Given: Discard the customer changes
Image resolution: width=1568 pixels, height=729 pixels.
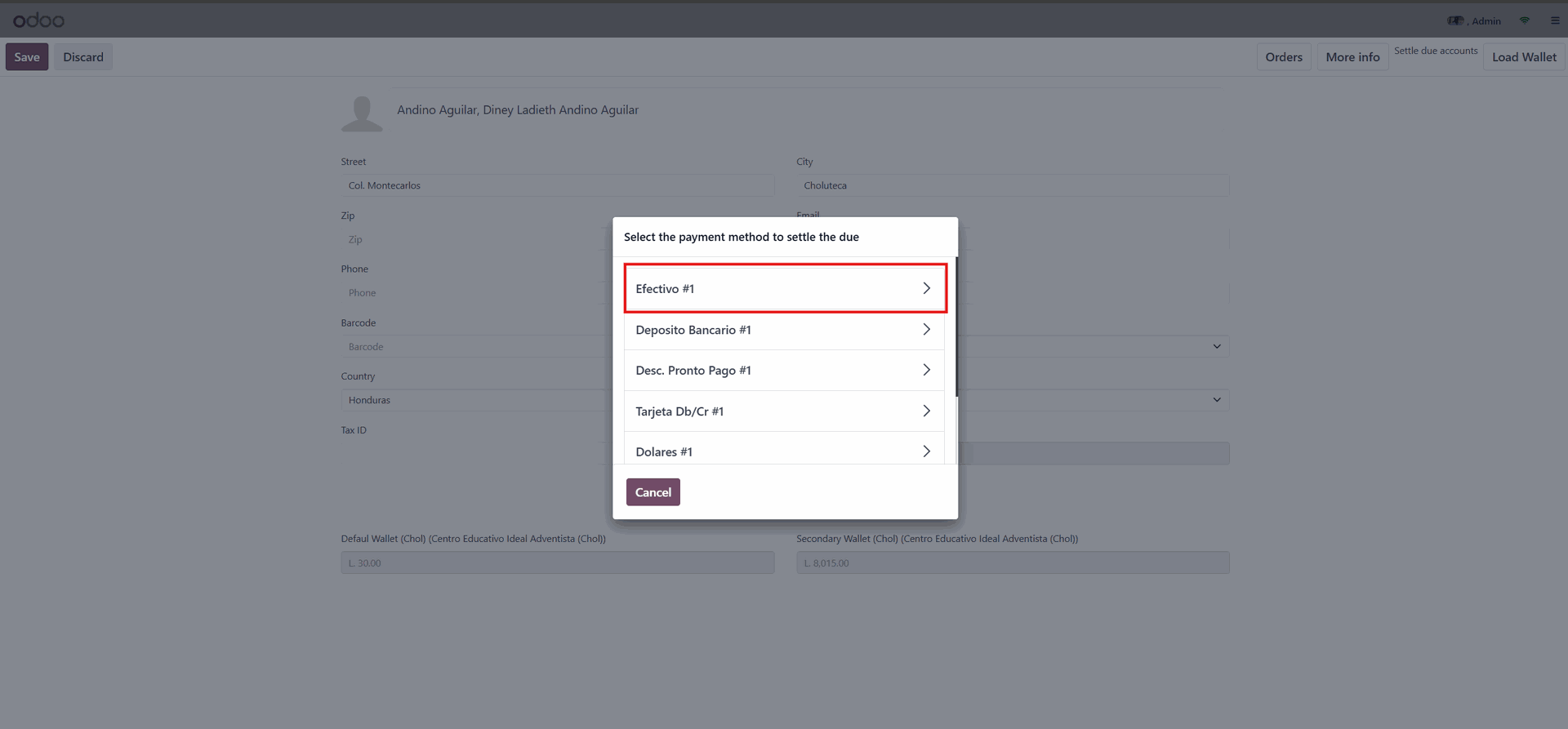Looking at the screenshot, I should (83, 57).
